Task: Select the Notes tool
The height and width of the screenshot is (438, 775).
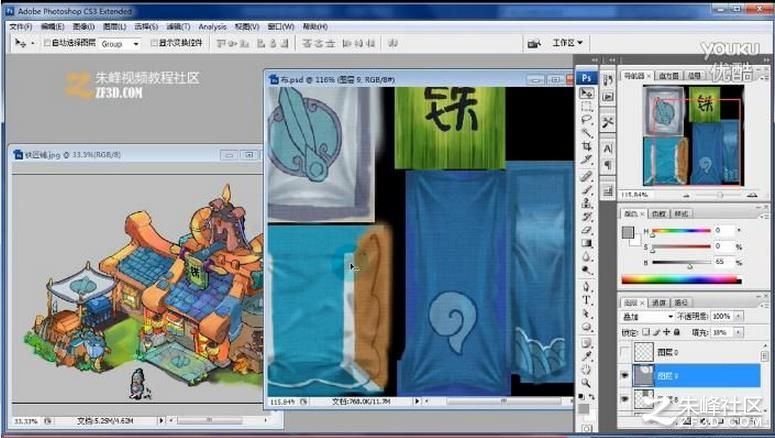Action: pyautogui.click(x=587, y=343)
